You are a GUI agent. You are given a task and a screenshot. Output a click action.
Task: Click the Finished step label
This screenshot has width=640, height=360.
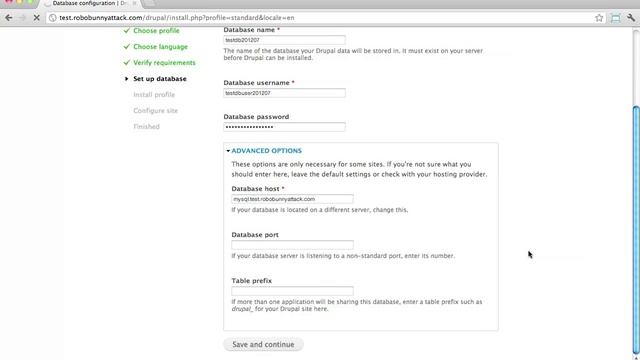click(x=147, y=127)
